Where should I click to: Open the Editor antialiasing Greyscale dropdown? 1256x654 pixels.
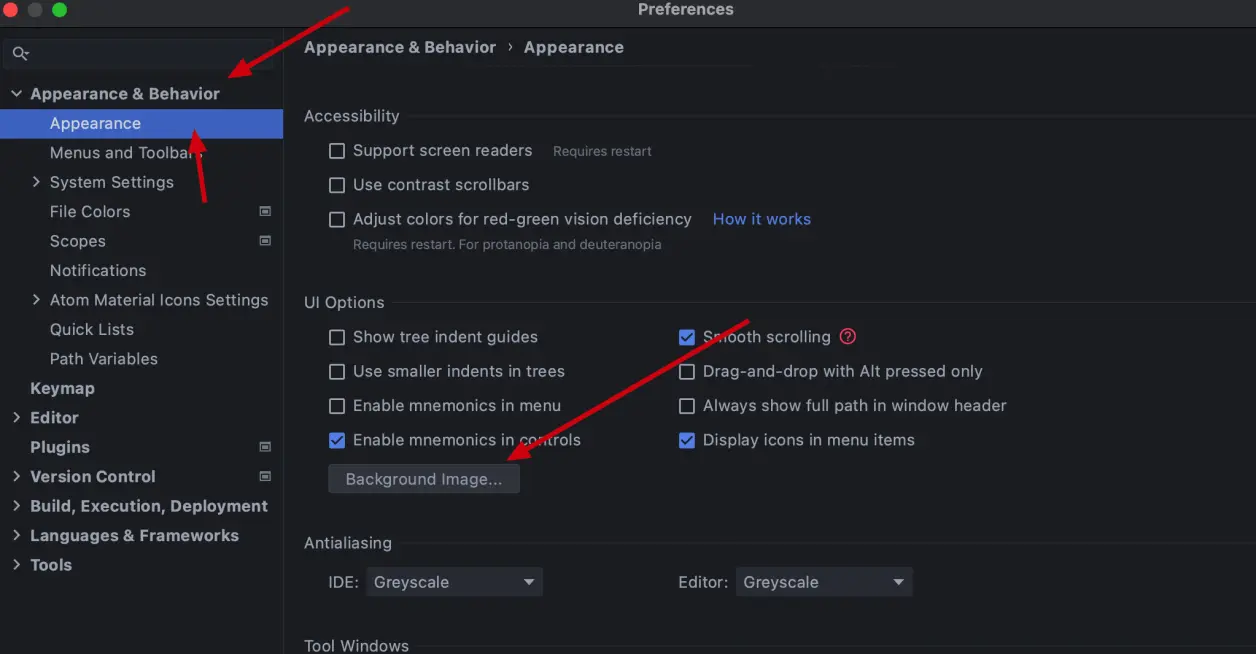(x=824, y=582)
